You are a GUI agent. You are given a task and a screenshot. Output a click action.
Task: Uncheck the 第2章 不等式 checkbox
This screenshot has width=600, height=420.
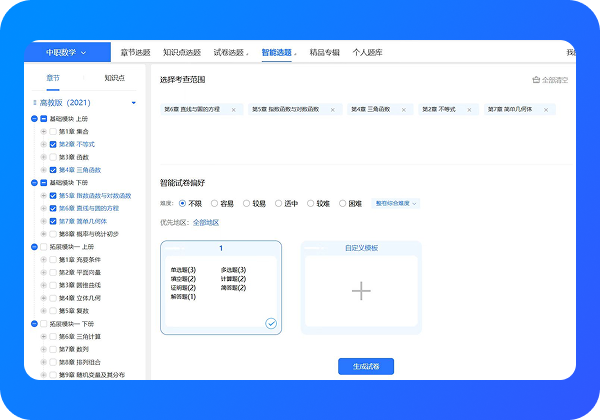pyautogui.click(x=53, y=144)
